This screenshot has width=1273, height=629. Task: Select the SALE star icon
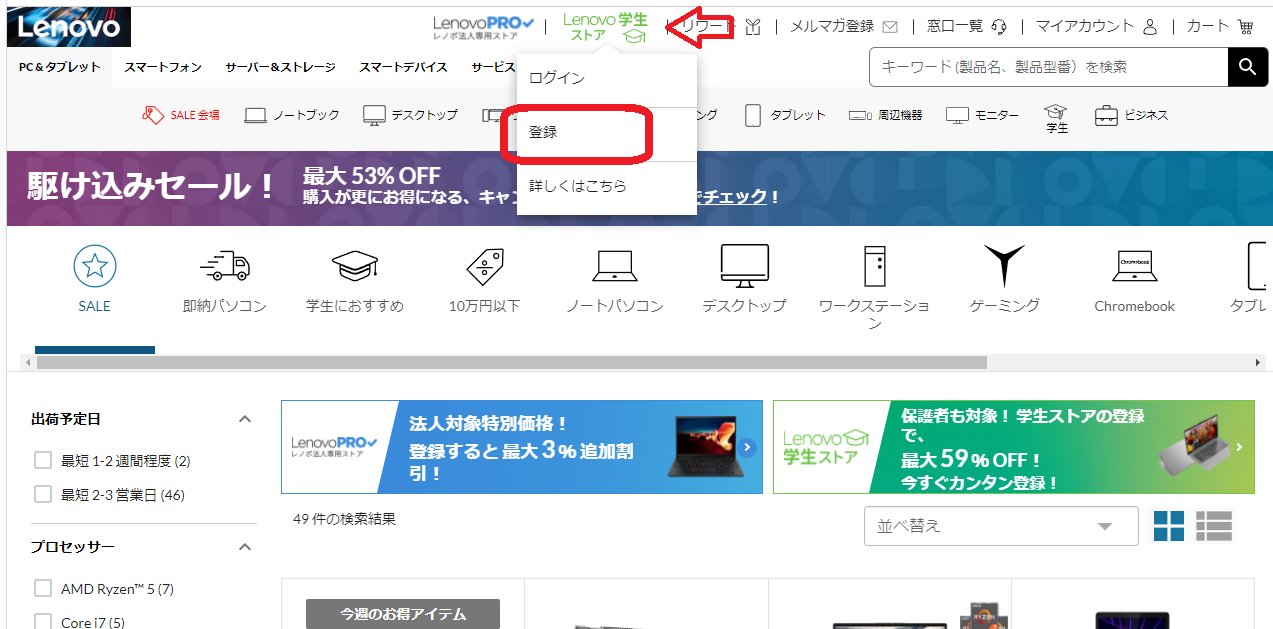[x=95, y=266]
